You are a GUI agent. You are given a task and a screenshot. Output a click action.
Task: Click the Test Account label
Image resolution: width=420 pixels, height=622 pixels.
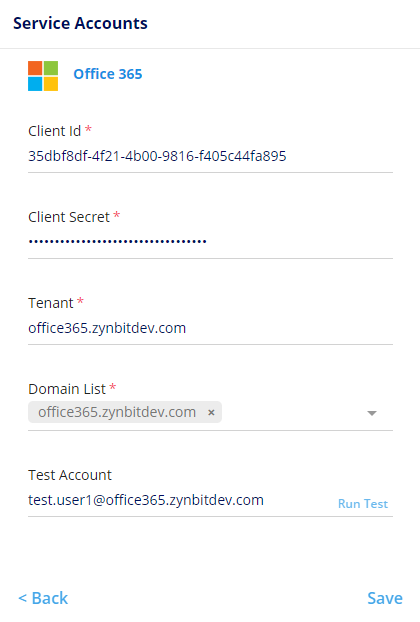click(x=70, y=475)
